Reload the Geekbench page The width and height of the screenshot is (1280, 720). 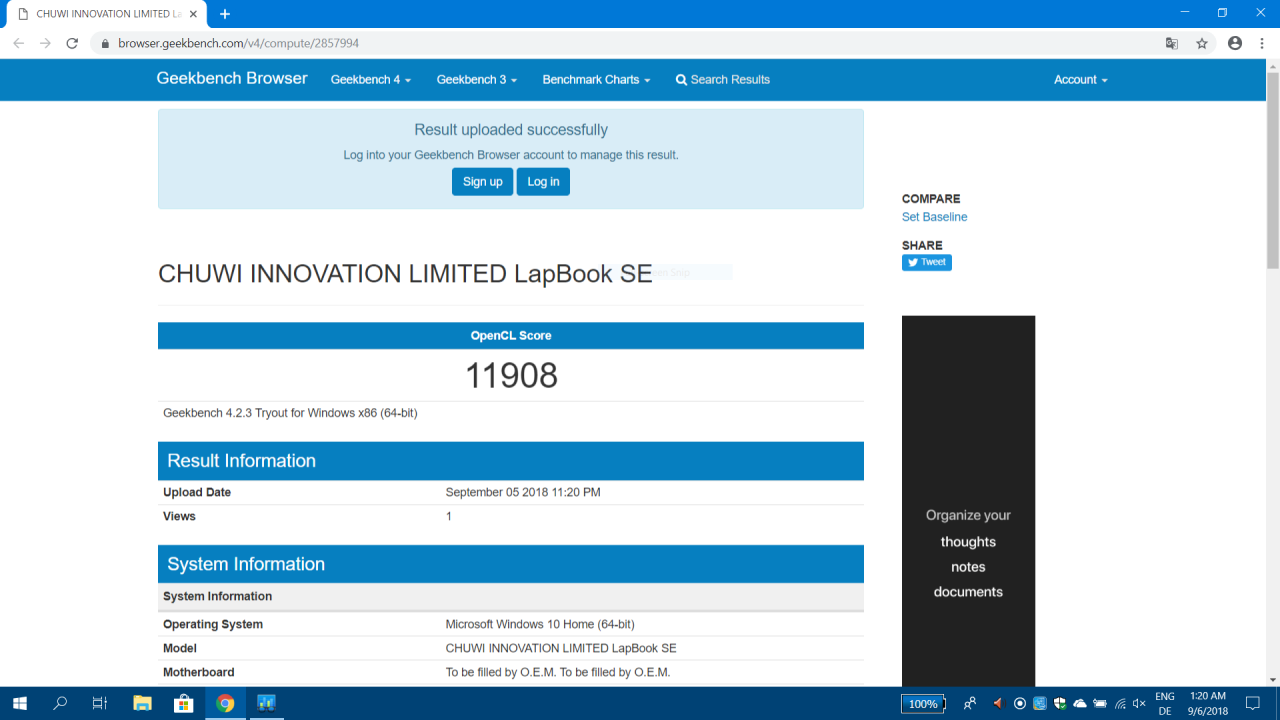click(x=72, y=43)
